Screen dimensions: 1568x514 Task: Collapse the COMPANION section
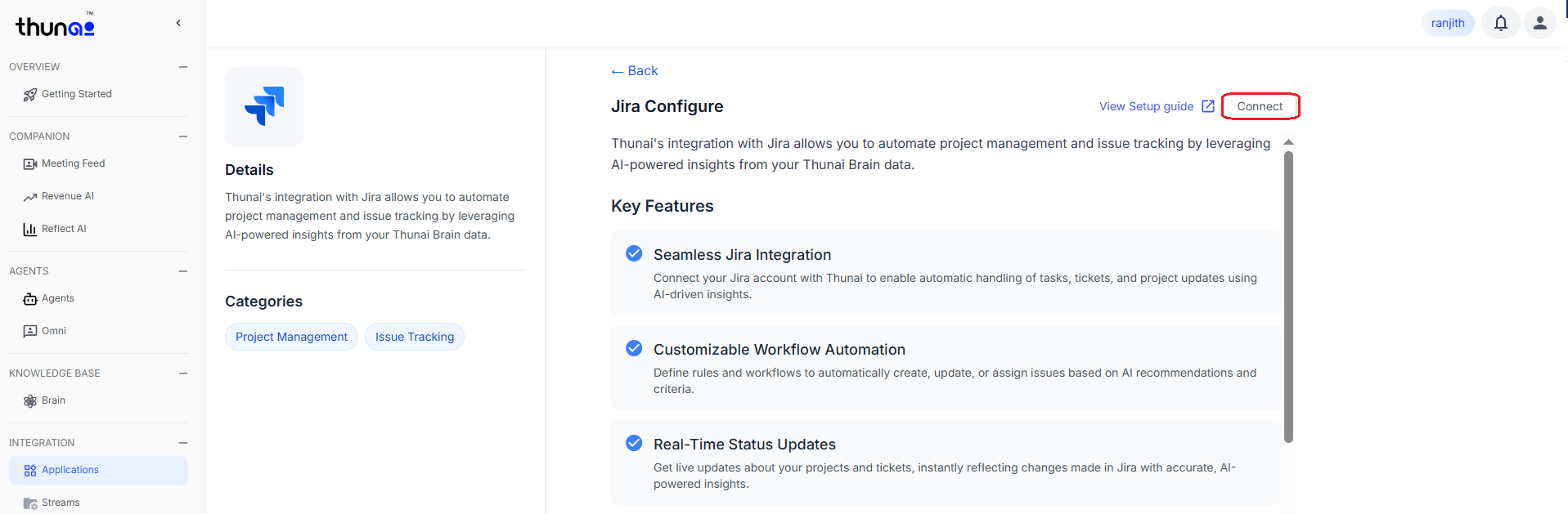(x=183, y=136)
